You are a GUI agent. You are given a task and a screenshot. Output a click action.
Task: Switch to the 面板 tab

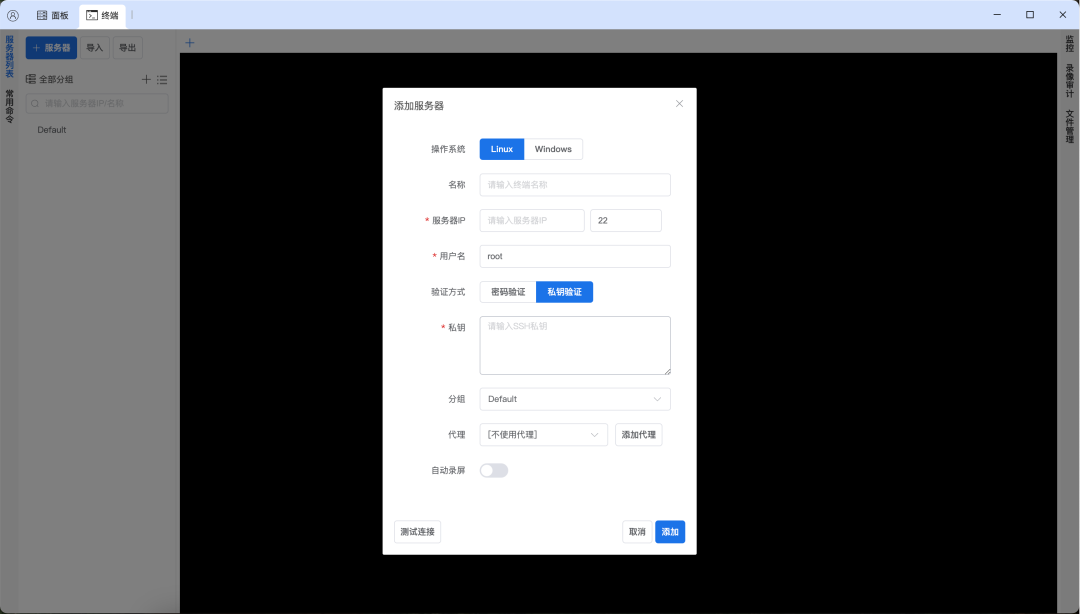52,15
